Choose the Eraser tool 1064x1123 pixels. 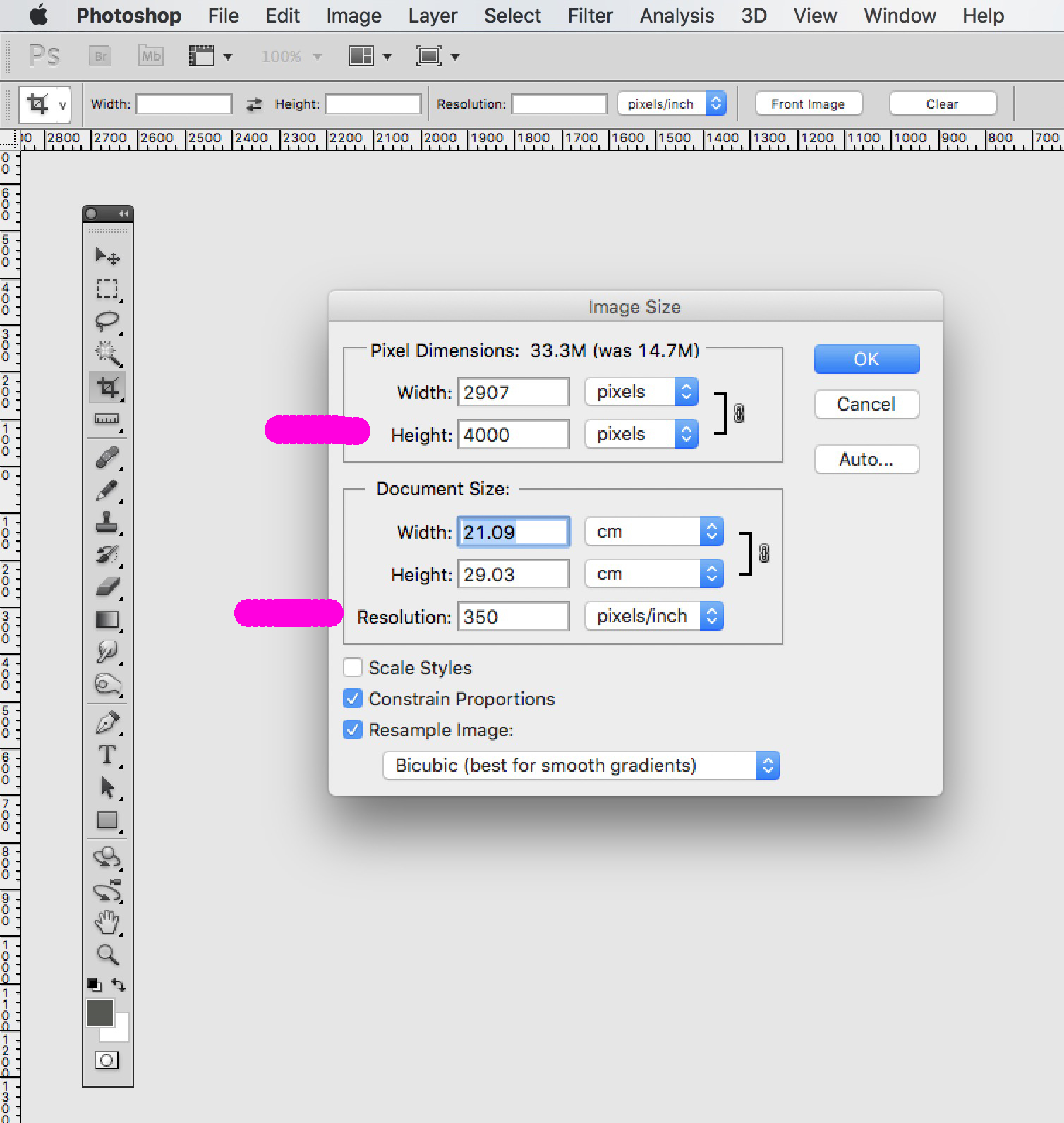tap(107, 587)
